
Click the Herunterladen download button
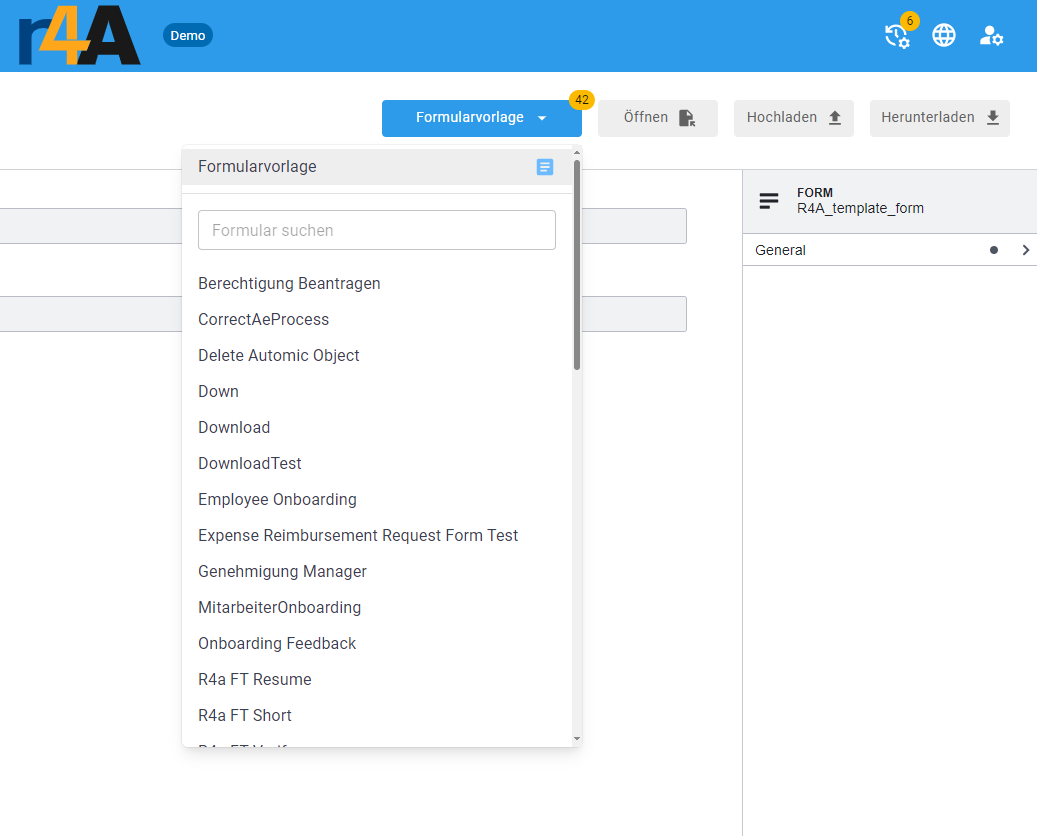coord(939,118)
